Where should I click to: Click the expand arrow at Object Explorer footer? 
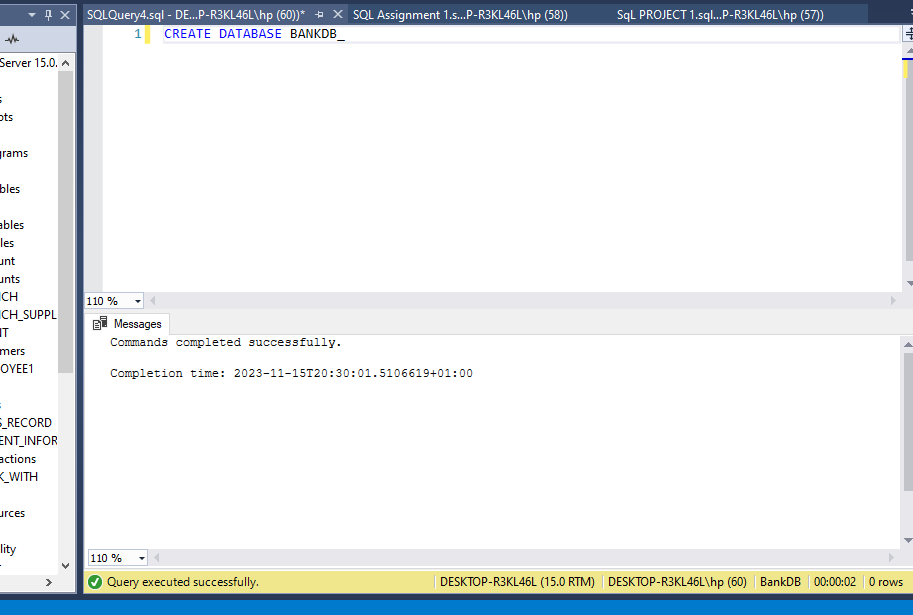pyautogui.click(x=47, y=581)
